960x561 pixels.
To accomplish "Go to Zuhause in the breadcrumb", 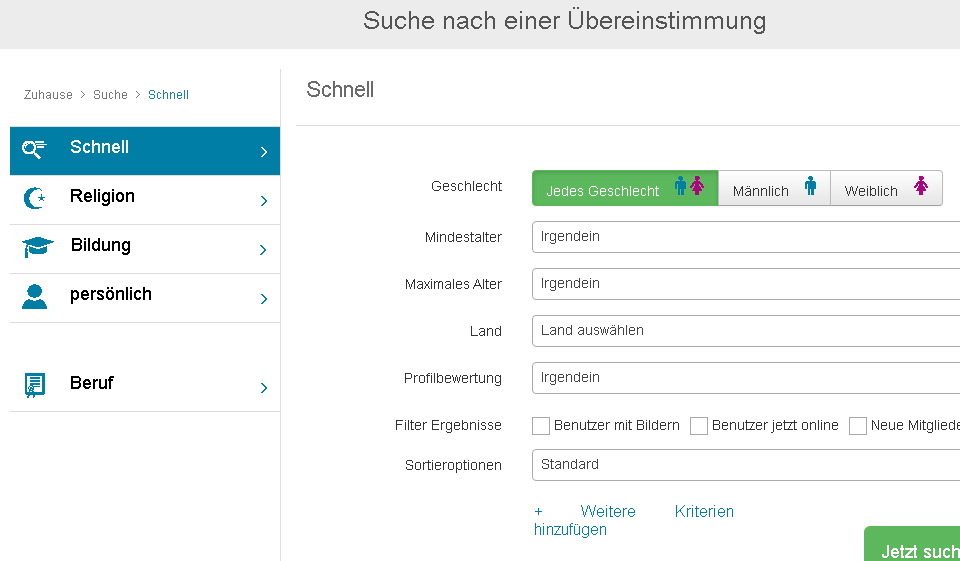I will pos(48,95).
